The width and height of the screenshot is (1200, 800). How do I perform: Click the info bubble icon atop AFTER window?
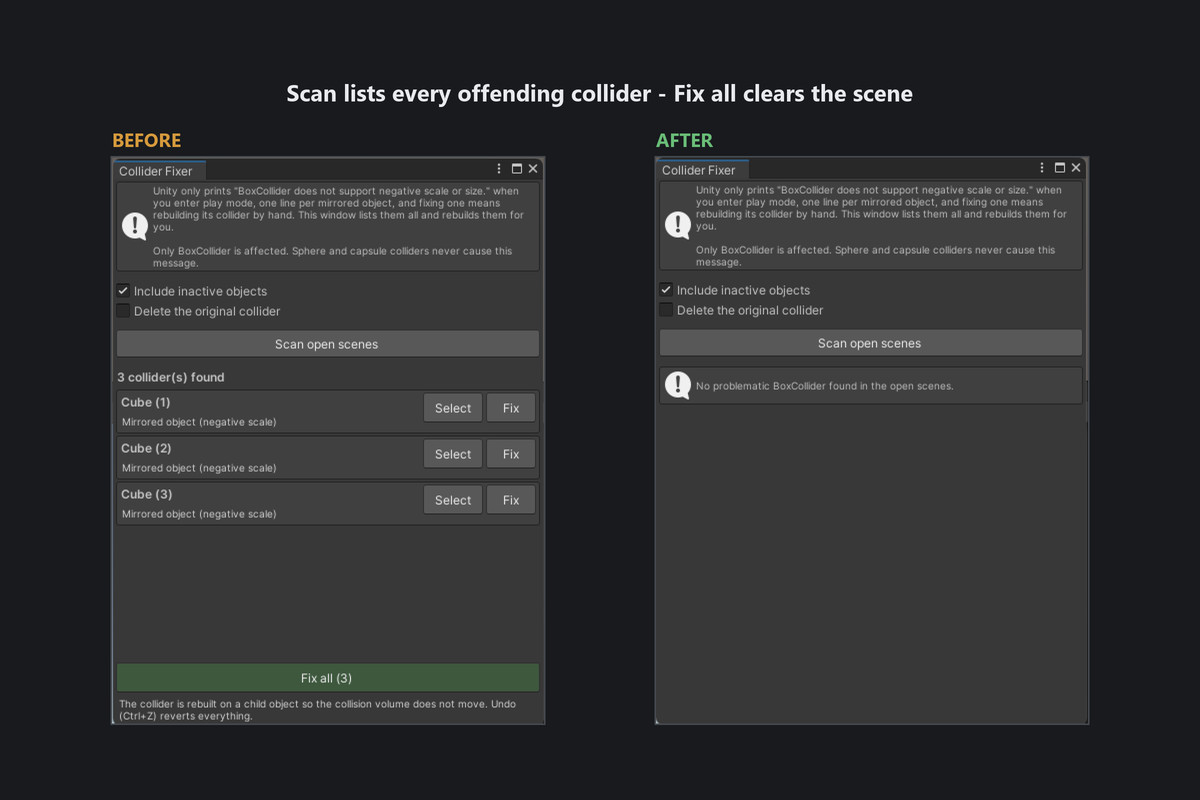(678, 225)
